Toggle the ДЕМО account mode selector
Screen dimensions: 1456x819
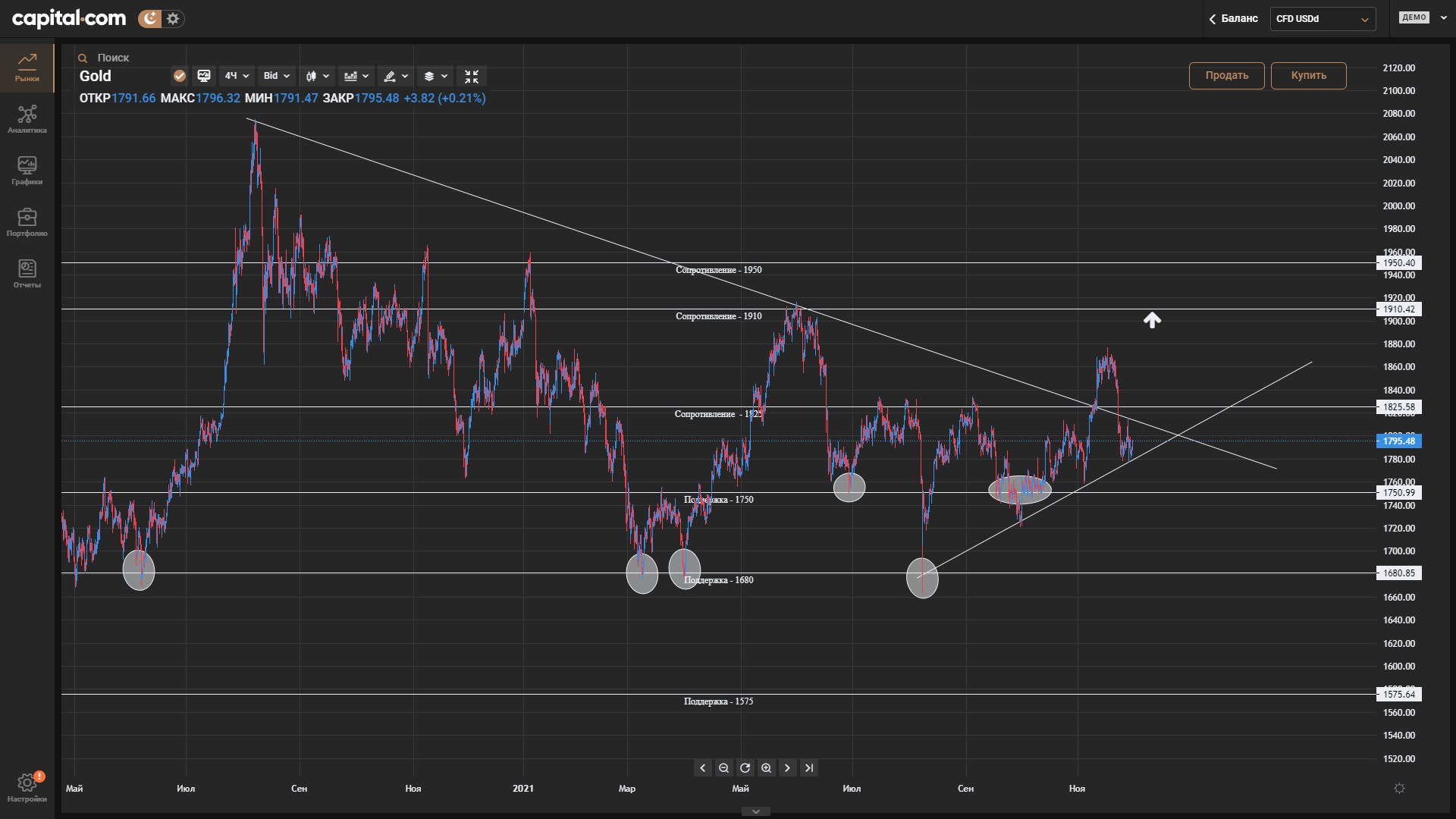pos(1423,17)
